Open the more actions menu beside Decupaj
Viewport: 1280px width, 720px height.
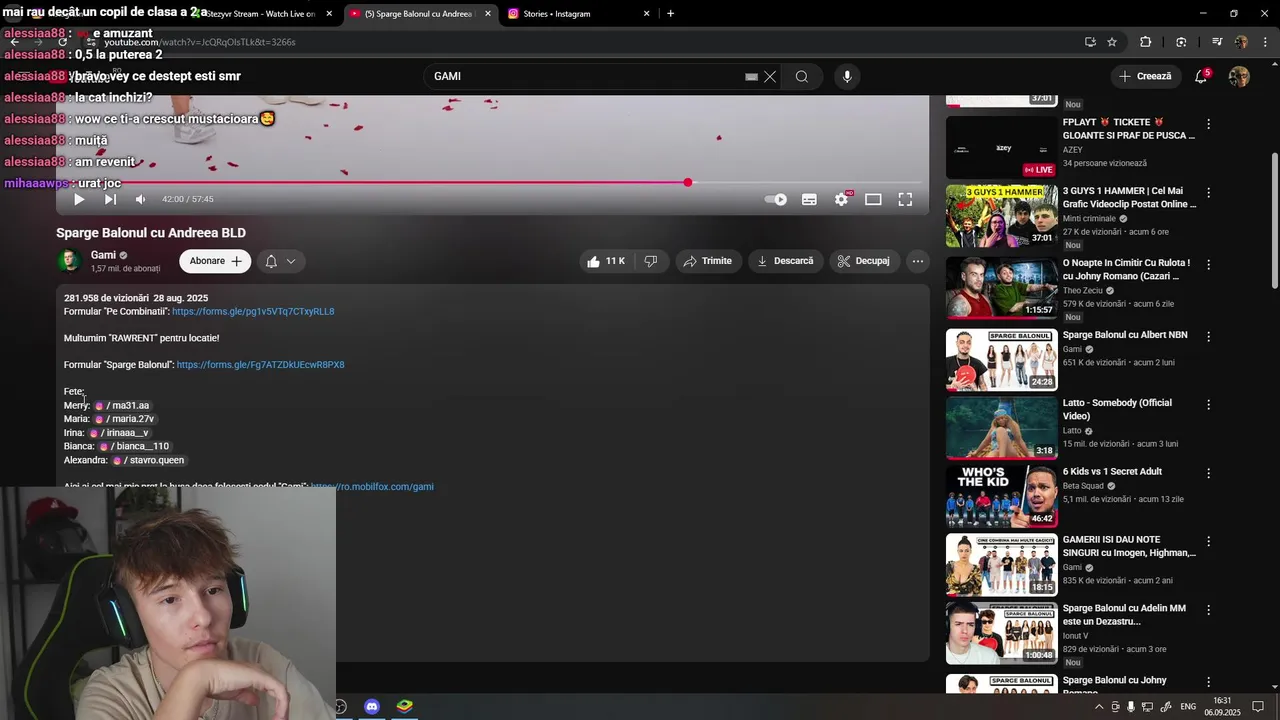tap(917, 261)
